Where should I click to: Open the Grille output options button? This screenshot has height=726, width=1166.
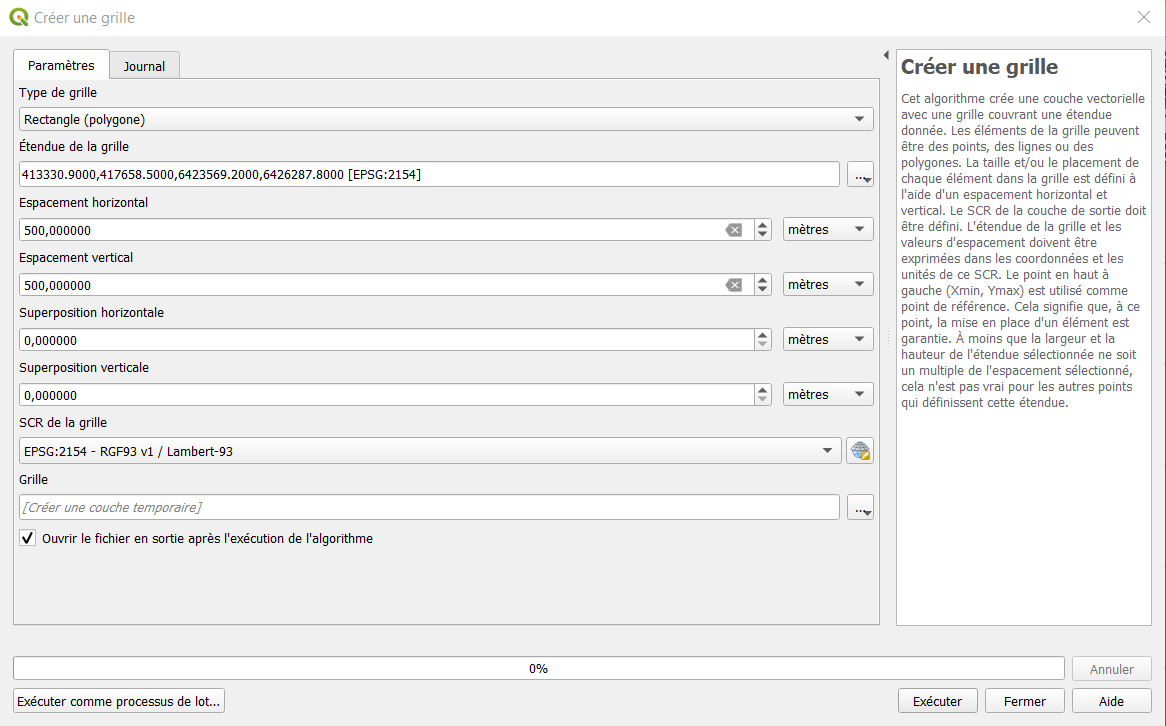pos(860,507)
